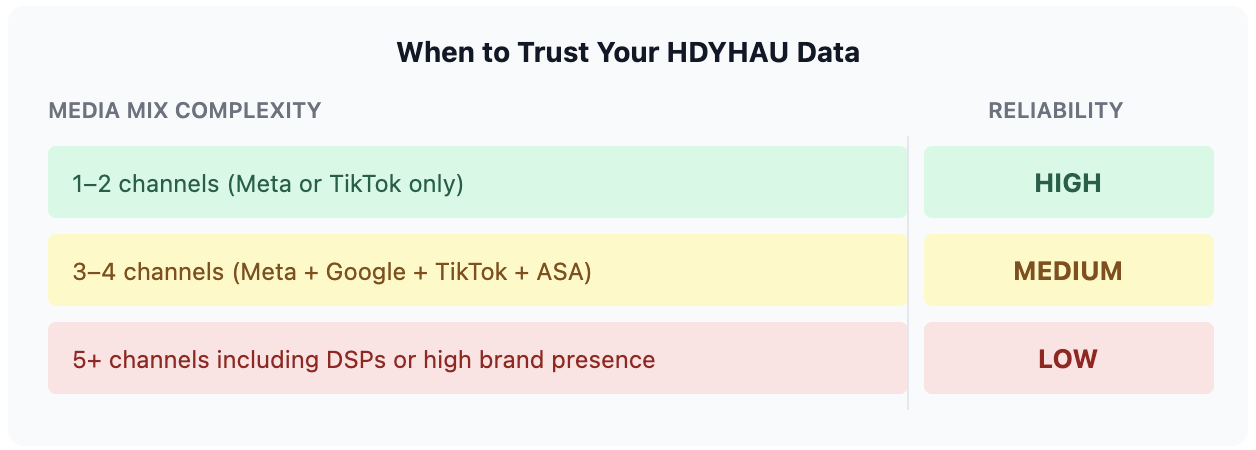
Task: Select the yellow row background
Action: click(x=477, y=270)
